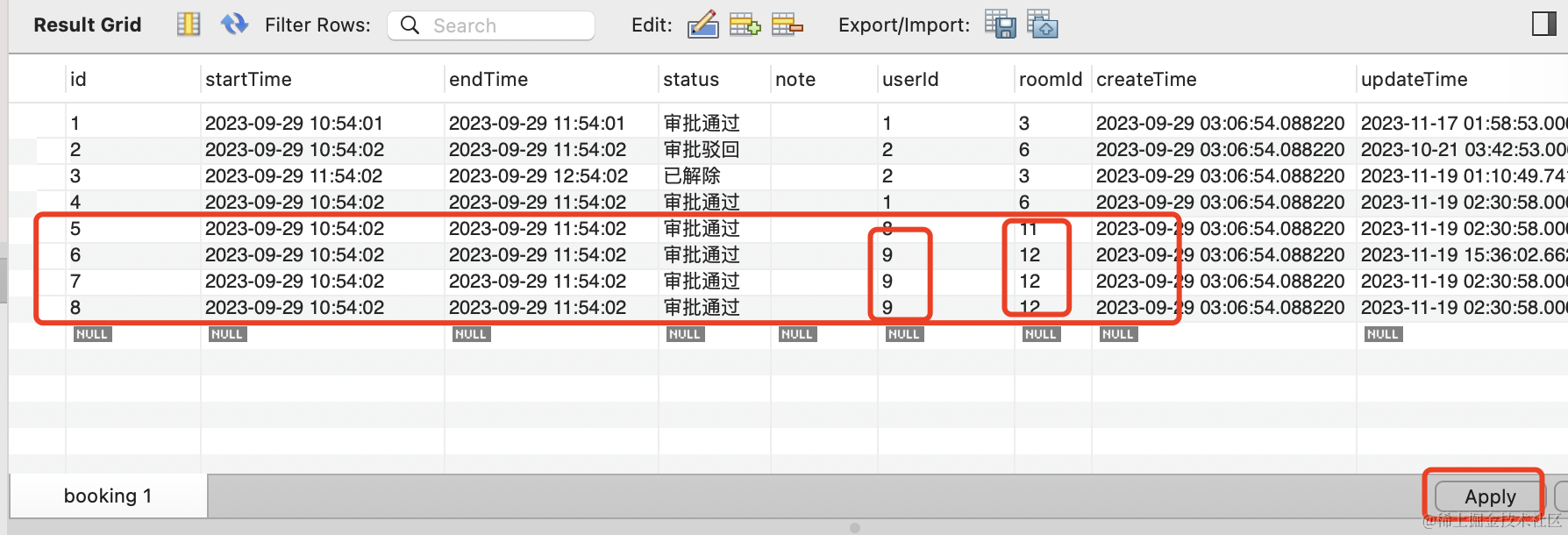This screenshot has height=535, width=1568.
Task: Delete selected rows using the toolbar icon
Action: [x=787, y=25]
